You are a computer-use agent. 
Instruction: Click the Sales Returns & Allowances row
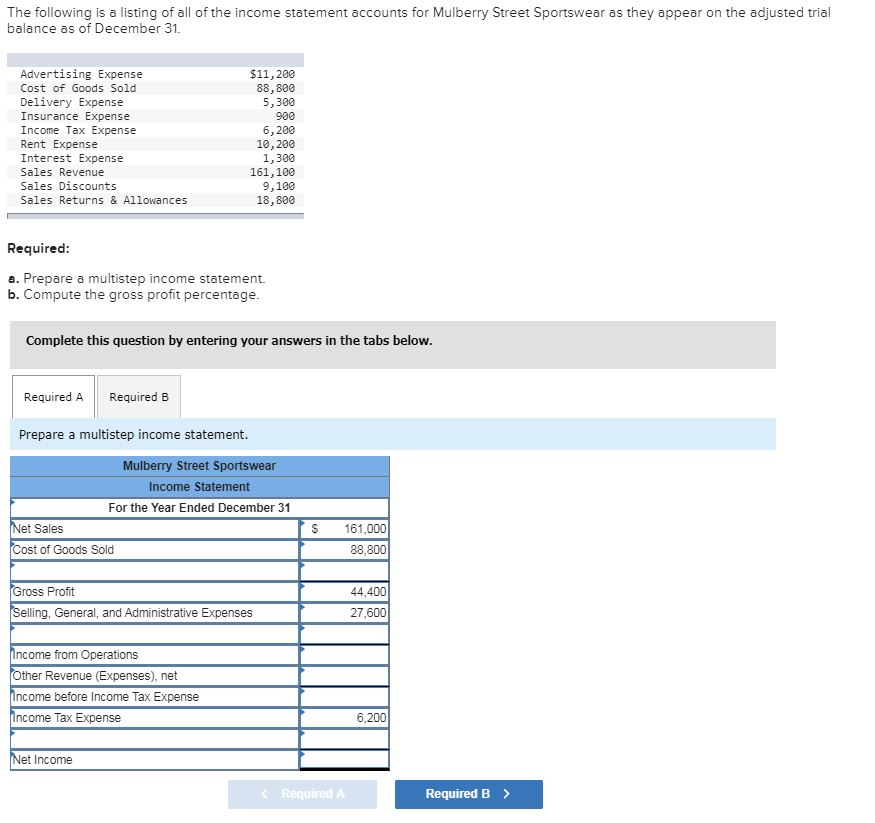(x=155, y=200)
